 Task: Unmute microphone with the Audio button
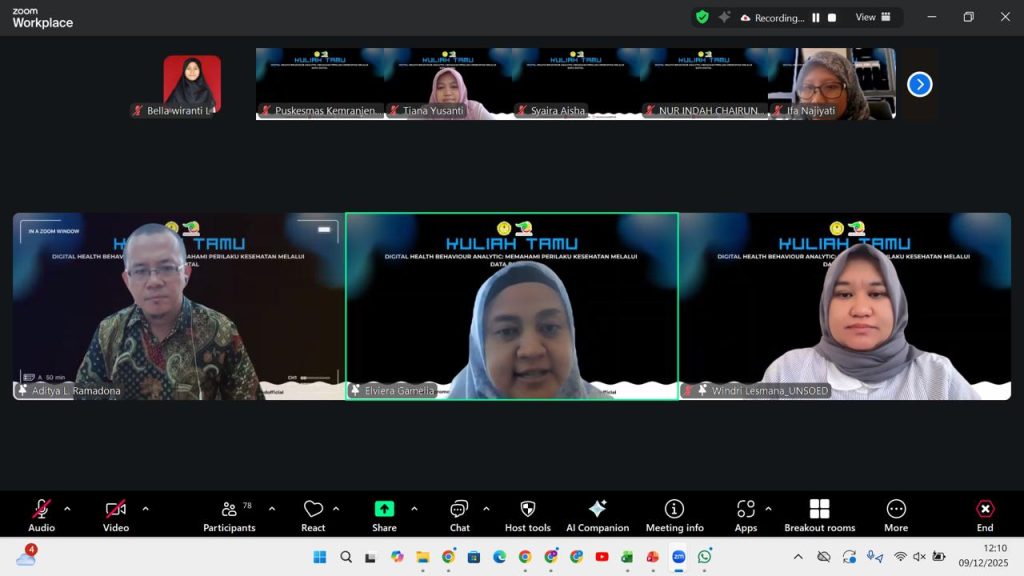[x=41, y=514]
